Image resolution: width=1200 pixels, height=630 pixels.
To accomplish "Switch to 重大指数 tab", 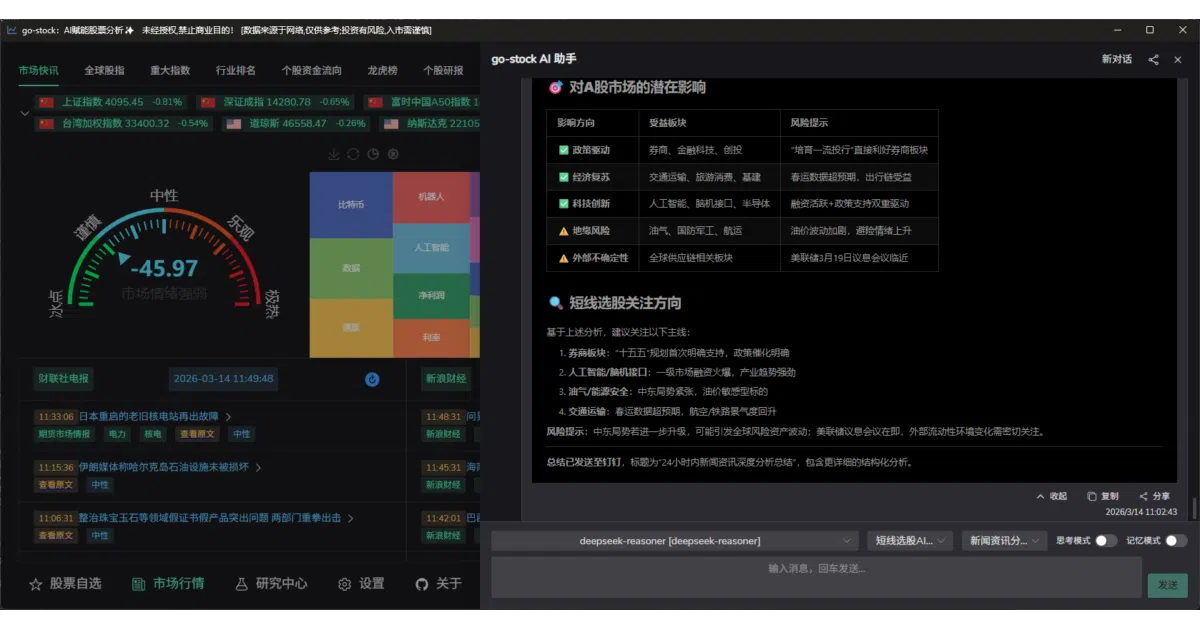I will pyautogui.click(x=170, y=71).
